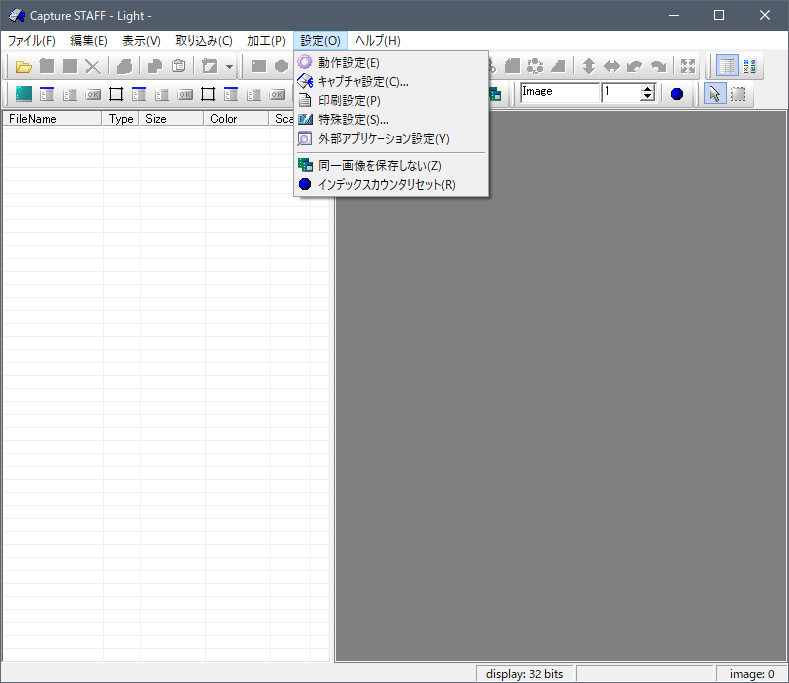789x683 pixels.
Task: Click the first OK button capture icon
Action: [x=93, y=94]
